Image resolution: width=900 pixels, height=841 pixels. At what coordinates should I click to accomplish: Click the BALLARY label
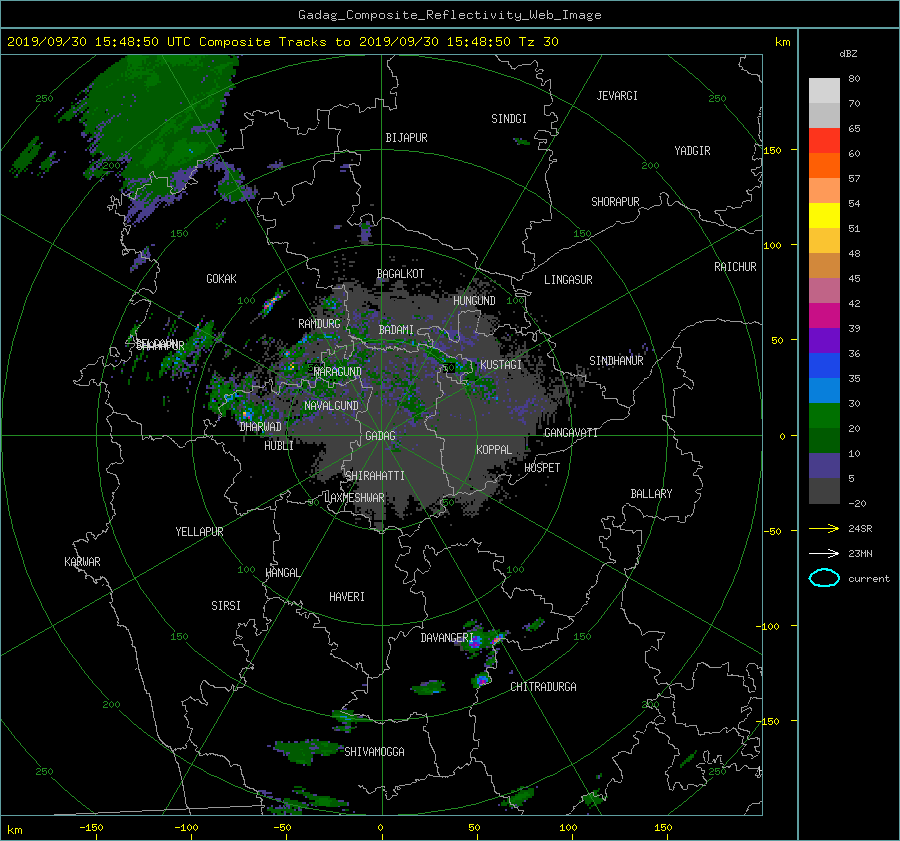[651, 494]
